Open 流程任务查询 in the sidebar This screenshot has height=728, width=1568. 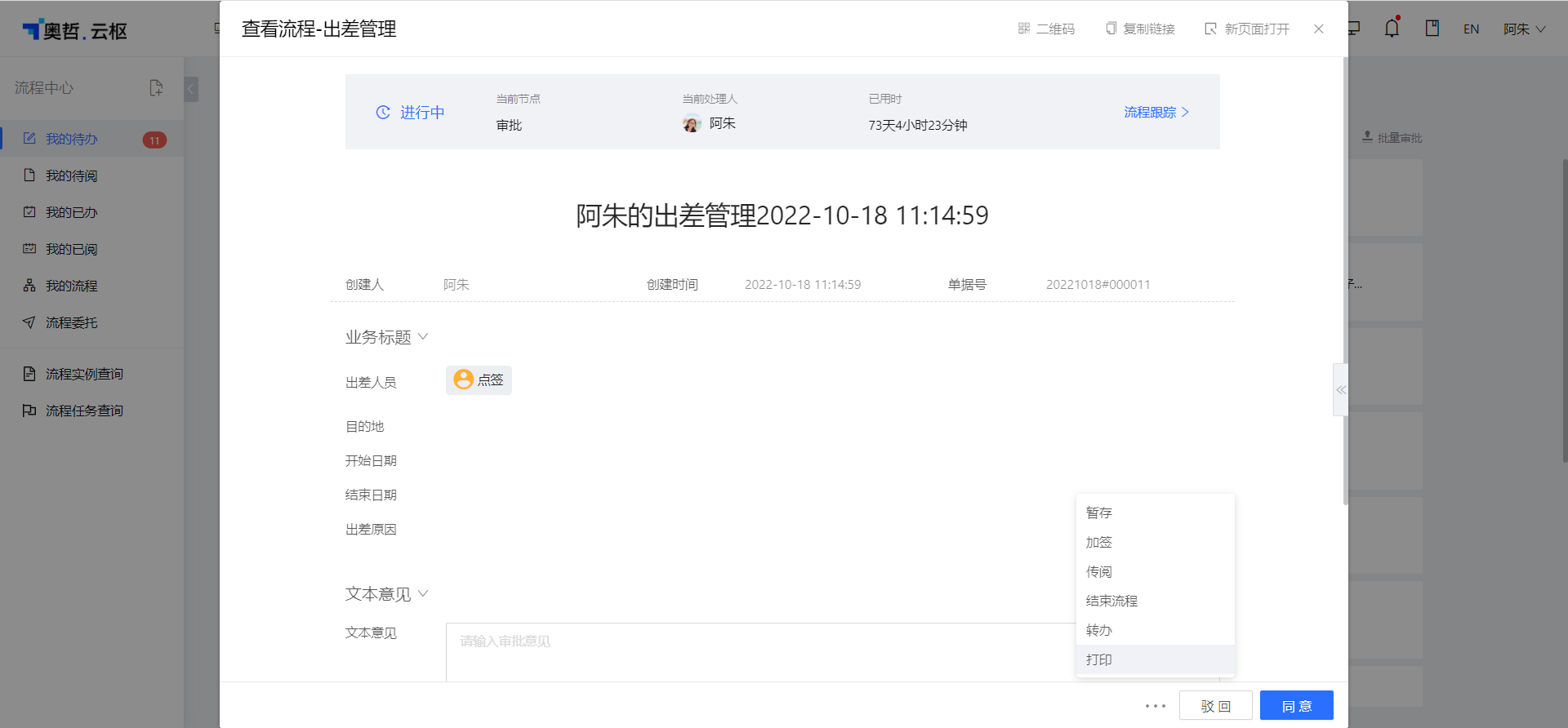[91, 411]
